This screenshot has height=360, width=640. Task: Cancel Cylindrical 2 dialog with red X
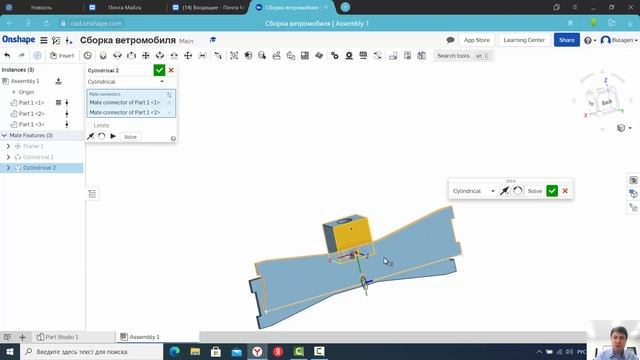(171, 70)
